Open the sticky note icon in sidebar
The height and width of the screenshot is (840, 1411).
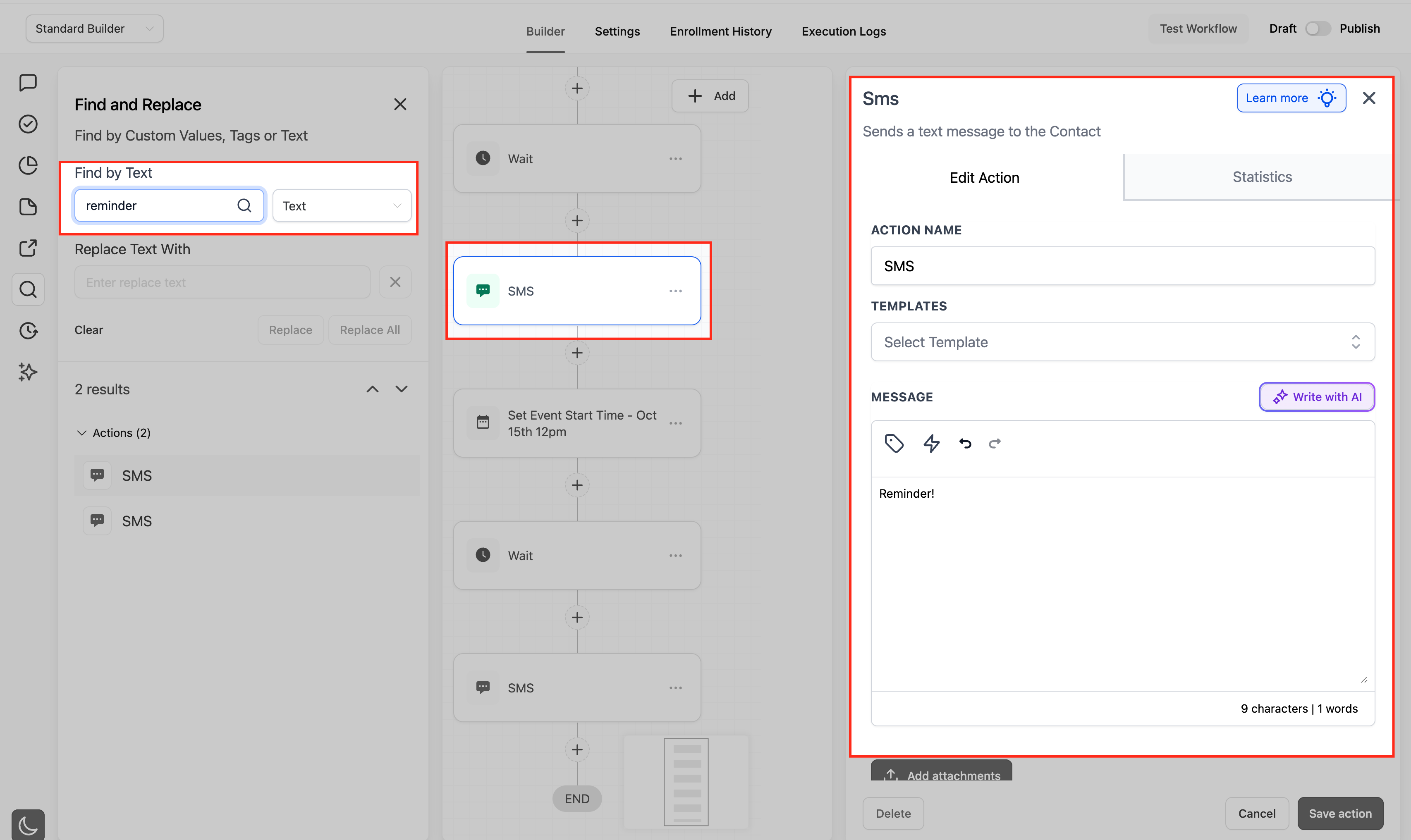pyautogui.click(x=28, y=207)
